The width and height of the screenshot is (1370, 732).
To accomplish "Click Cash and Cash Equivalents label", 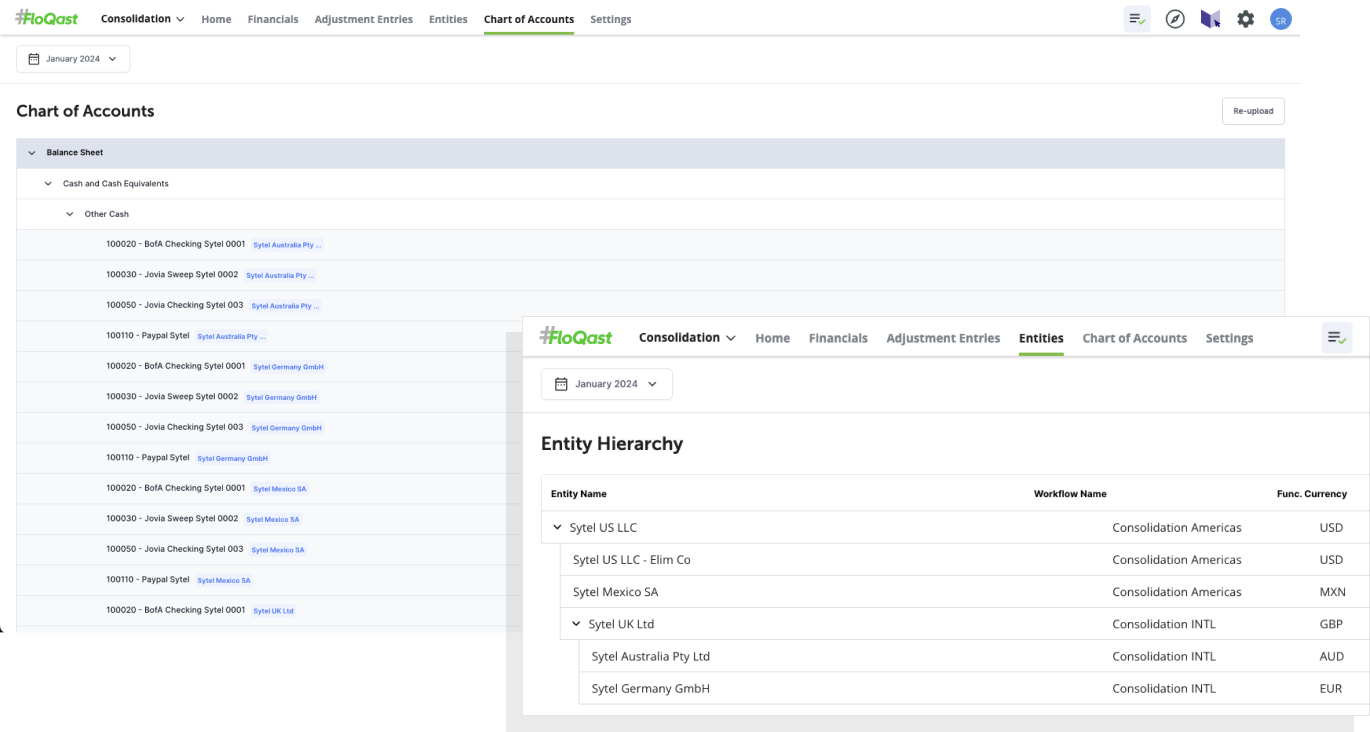I will click(x=116, y=184).
